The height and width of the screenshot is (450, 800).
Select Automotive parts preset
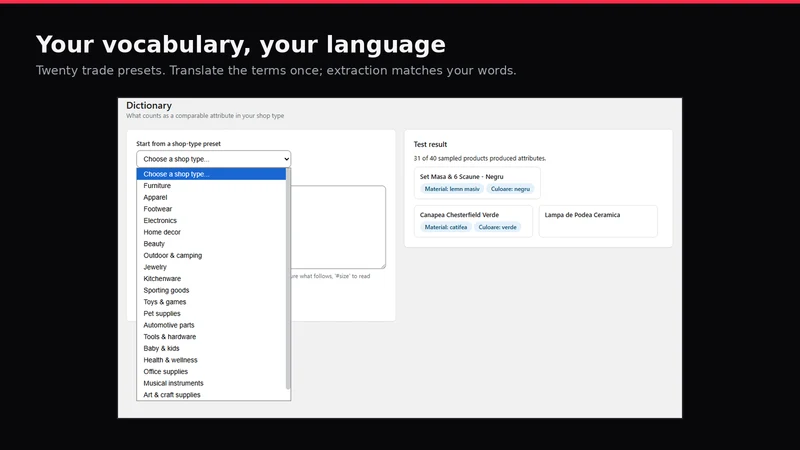click(211, 325)
